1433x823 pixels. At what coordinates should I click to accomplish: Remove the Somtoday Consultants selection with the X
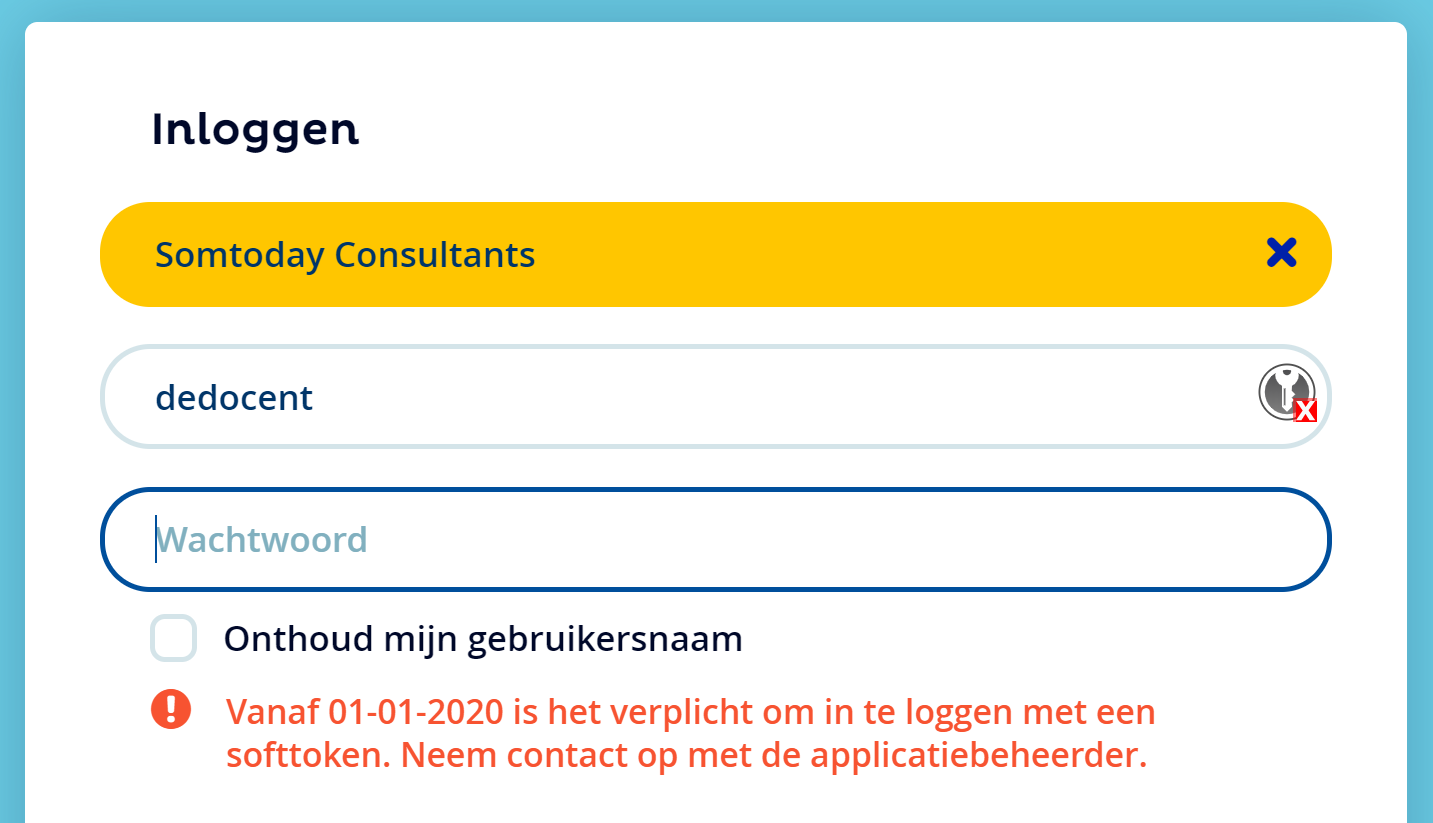(x=1281, y=254)
